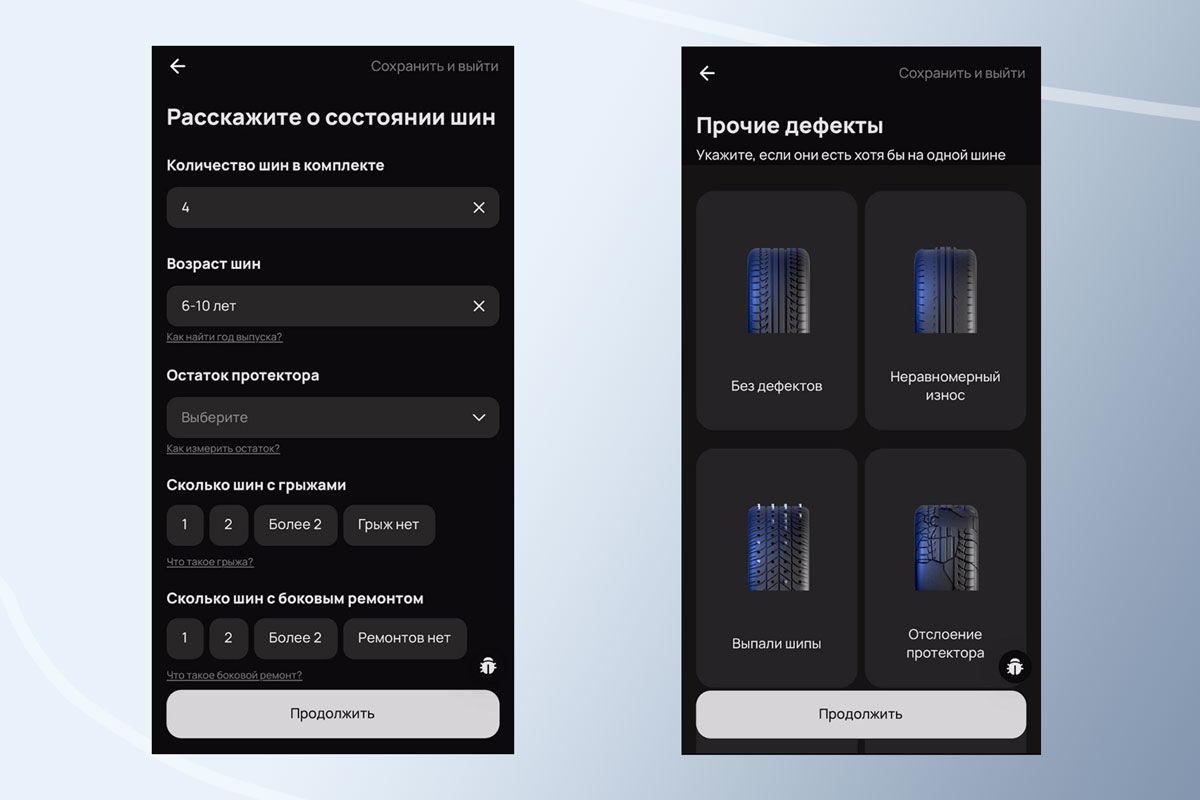Select Грыж нет option

[x=388, y=525]
